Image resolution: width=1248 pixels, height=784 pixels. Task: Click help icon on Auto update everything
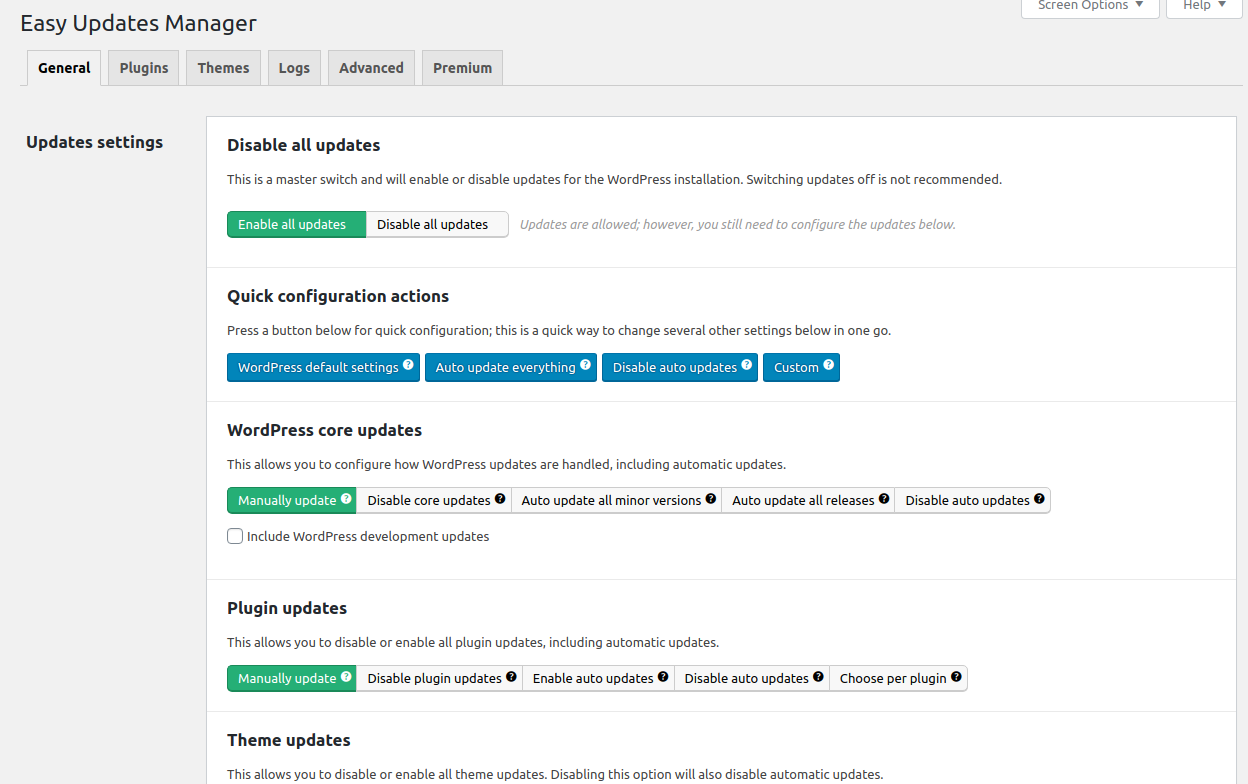click(585, 366)
